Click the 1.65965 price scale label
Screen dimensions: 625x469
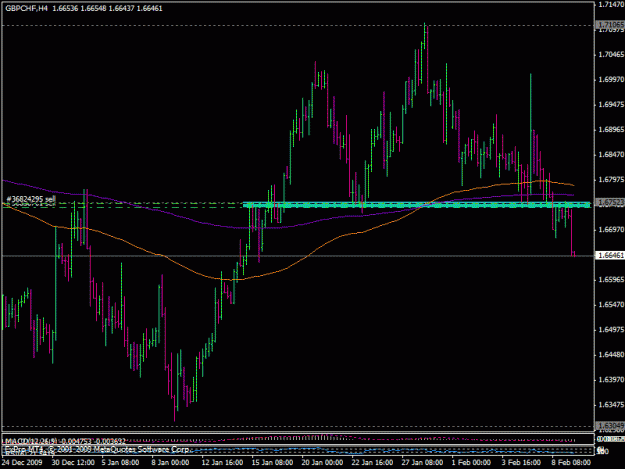(x=611, y=280)
